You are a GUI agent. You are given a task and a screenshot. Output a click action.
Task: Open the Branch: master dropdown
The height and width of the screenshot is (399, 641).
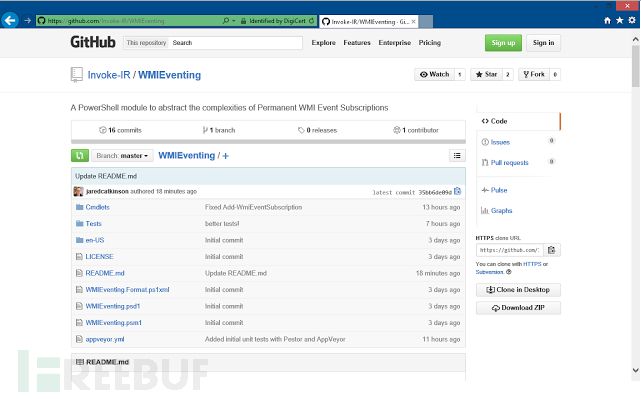[x=122, y=155]
